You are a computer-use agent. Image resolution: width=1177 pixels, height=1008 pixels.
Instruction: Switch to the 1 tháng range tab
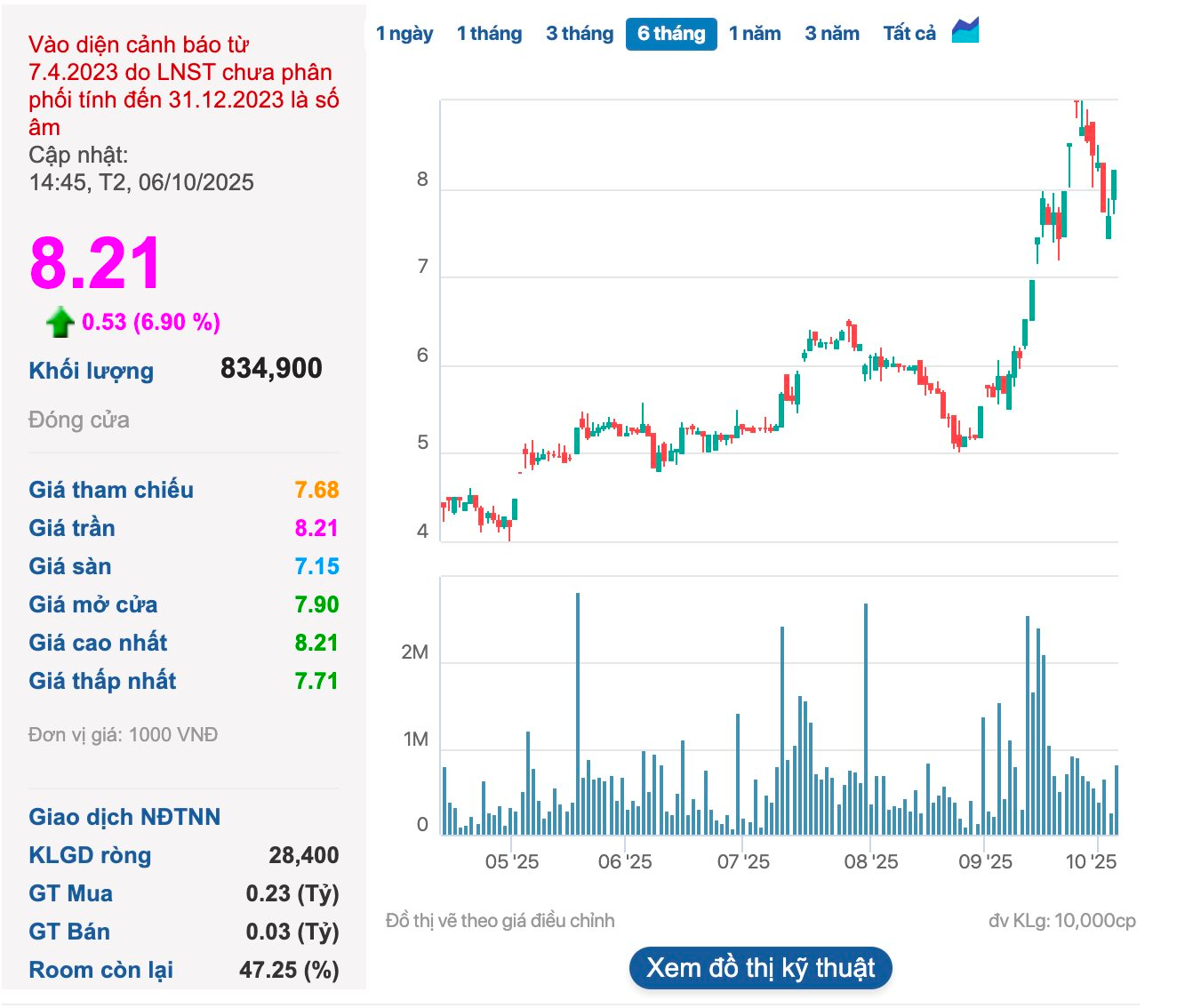489,34
